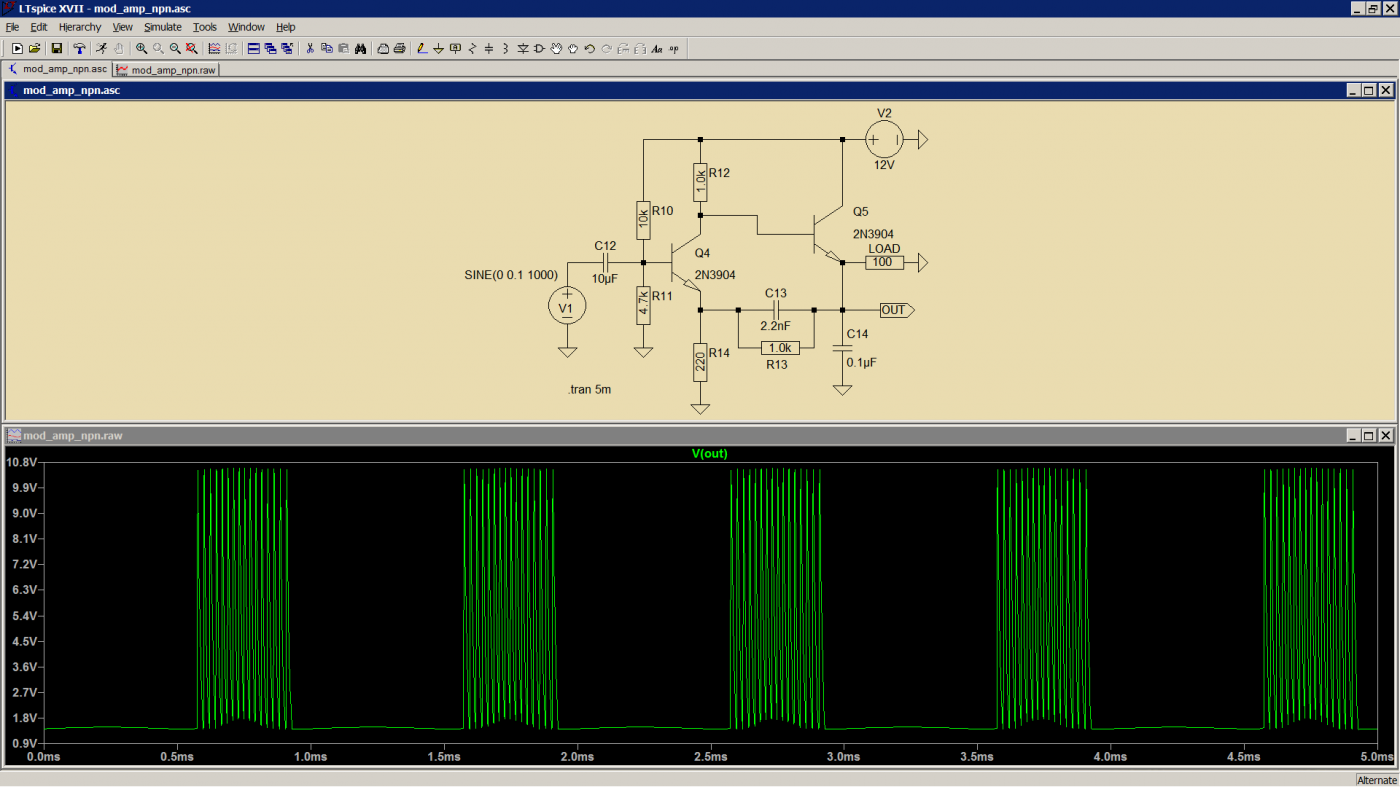Click the Save file toolbar icon

pyautogui.click(x=57, y=48)
